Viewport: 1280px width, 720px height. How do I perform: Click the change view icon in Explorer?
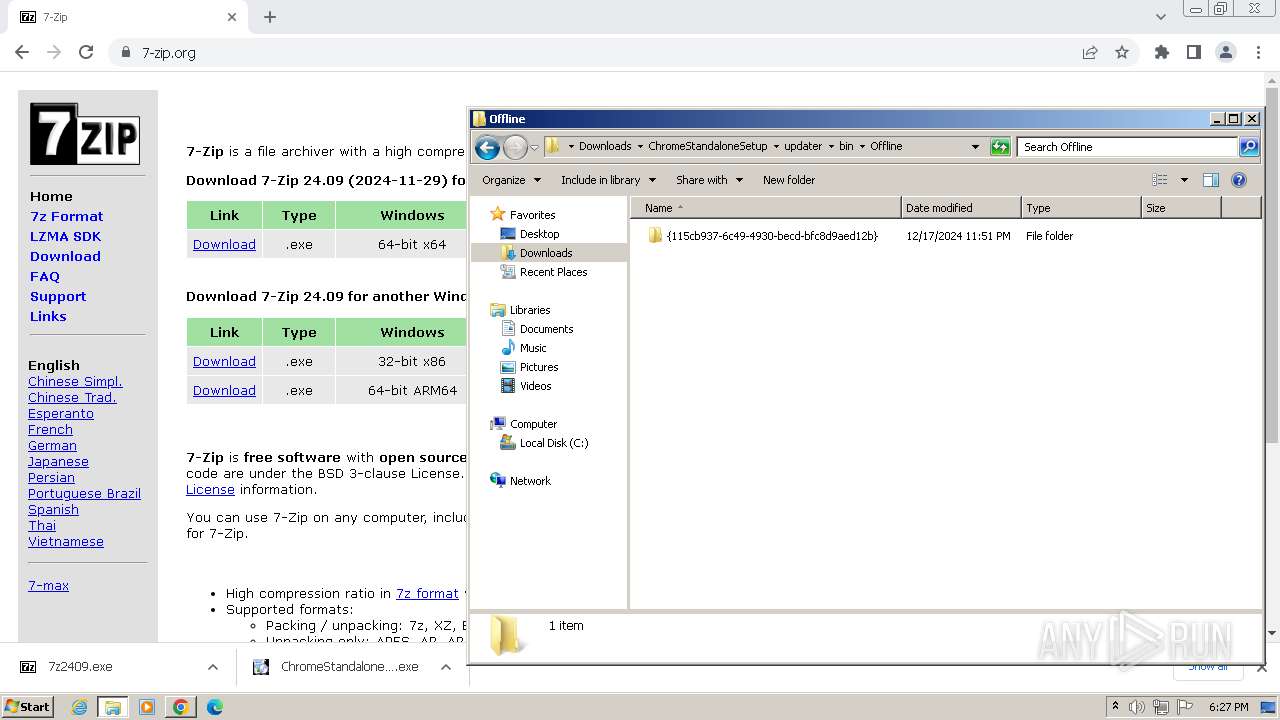click(1160, 180)
